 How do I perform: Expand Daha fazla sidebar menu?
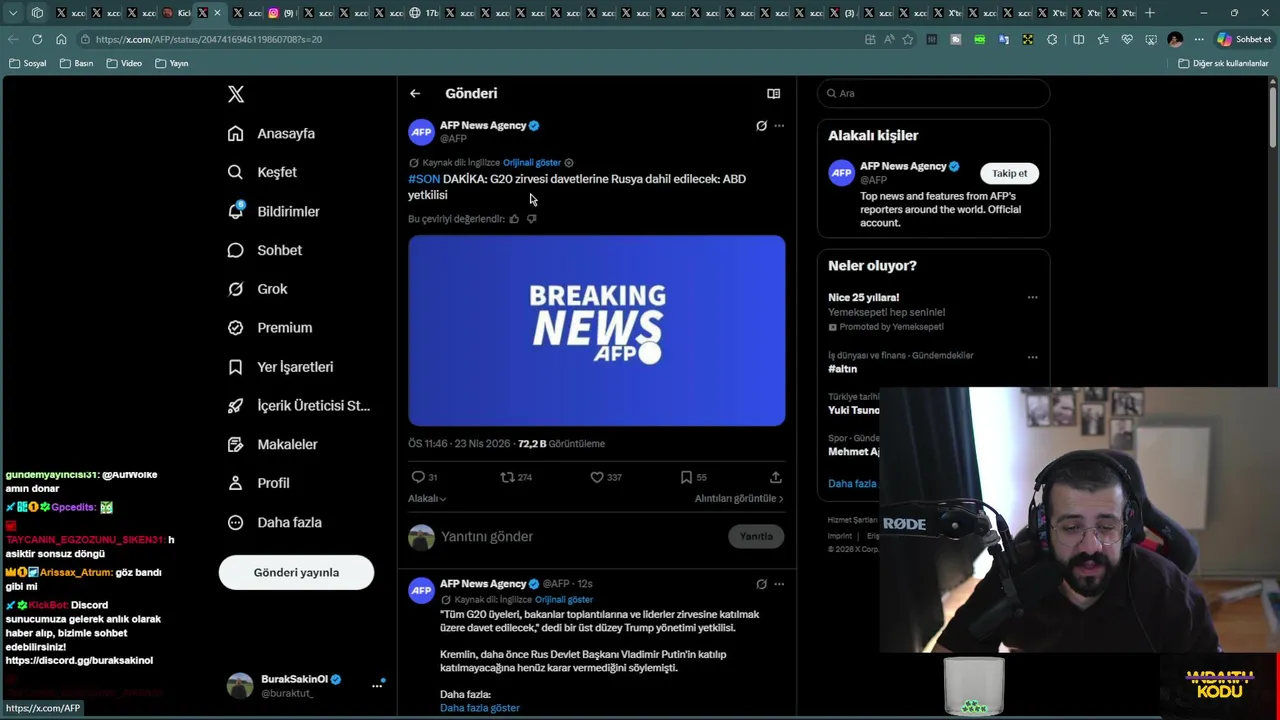tap(274, 522)
